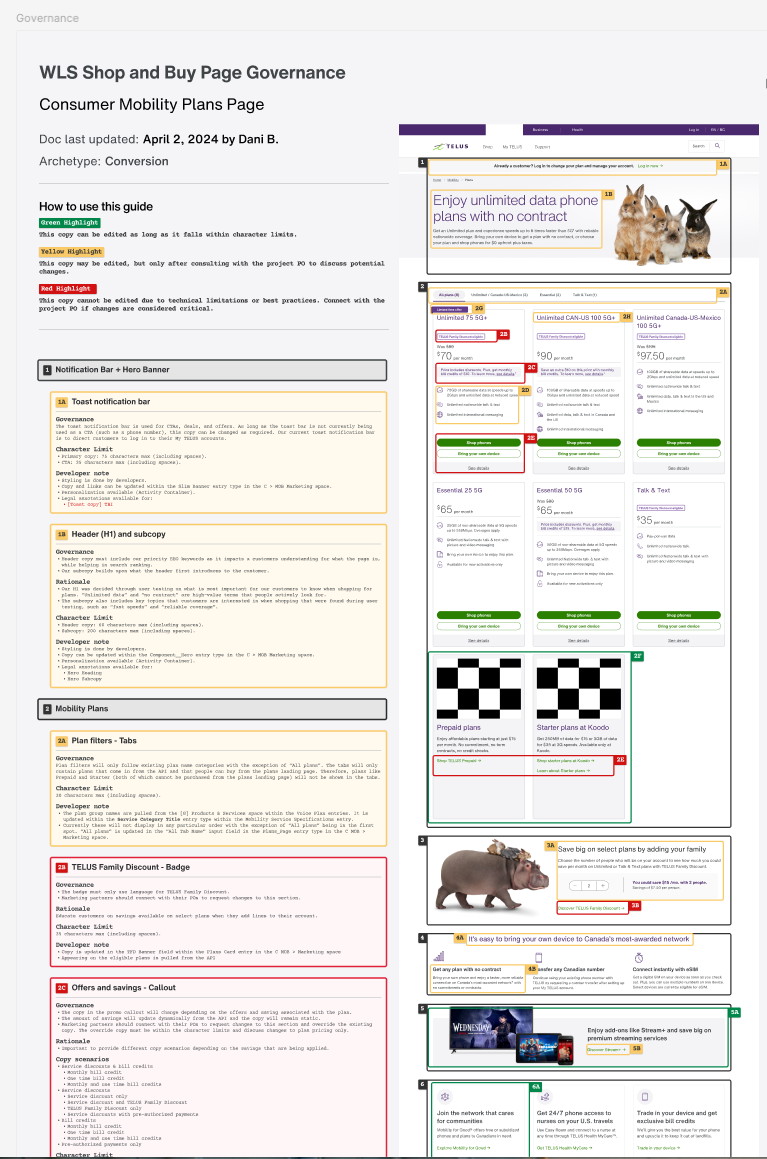The width and height of the screenshot is (767, 1159).
Task: Click 'Log in' in the purple top bar
Action: (x=694, y=129)
